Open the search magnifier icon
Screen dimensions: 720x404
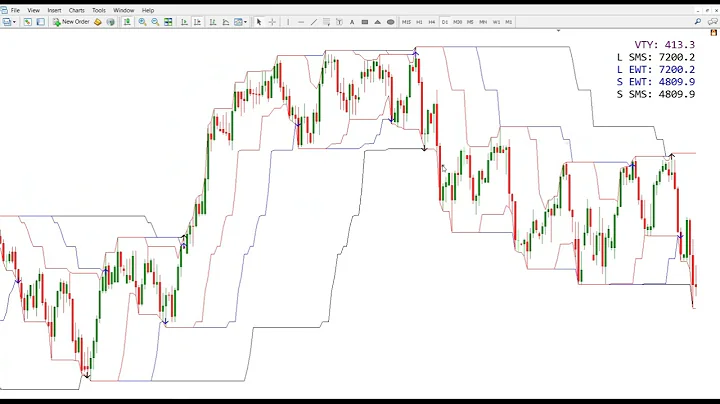pos(698,22)
